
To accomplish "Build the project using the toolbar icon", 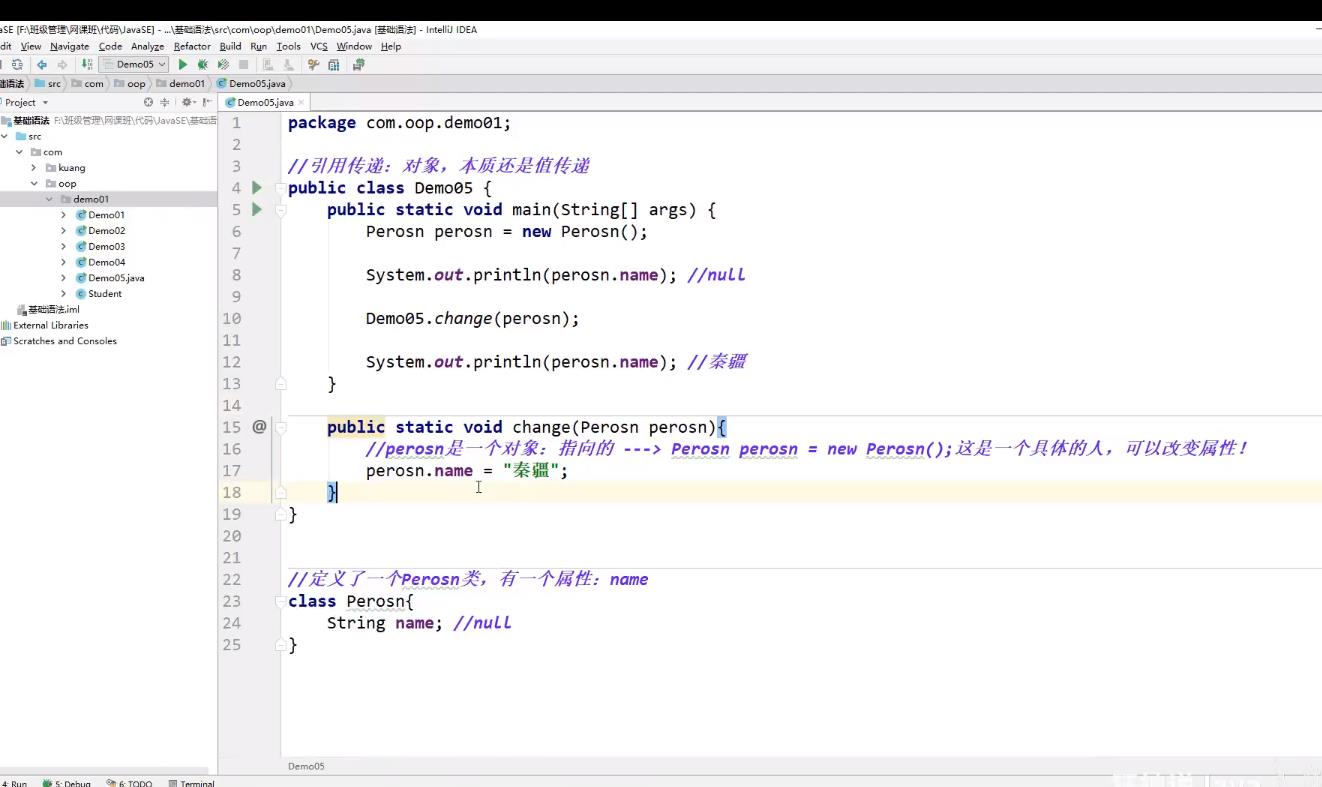I will pyautogui.click(x=87, y=64).
